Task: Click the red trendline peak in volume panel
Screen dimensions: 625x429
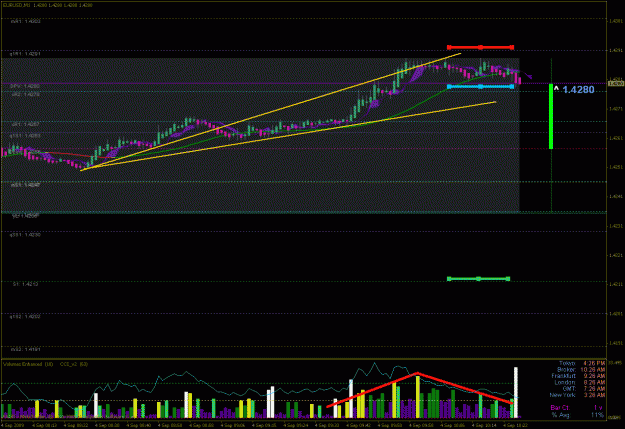Action: 417,373
